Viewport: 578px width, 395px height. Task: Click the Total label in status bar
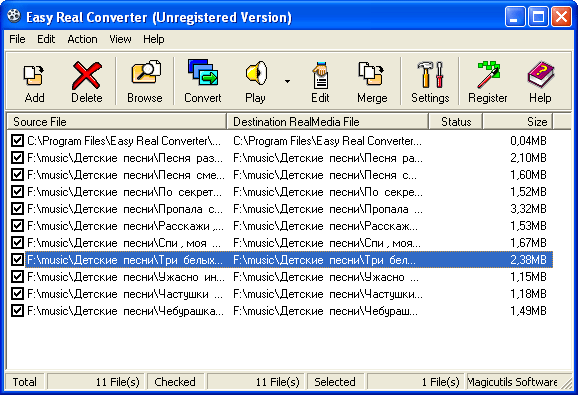pos(25,382)
